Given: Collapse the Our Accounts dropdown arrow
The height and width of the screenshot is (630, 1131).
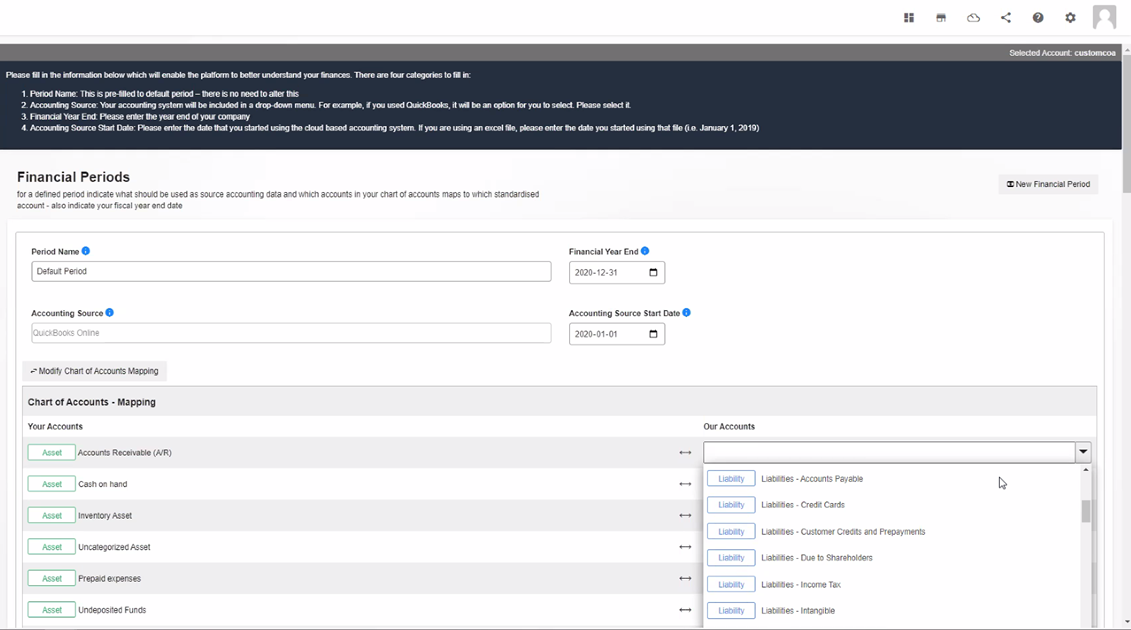Looking at the screenshot, I should [1083, 452].
